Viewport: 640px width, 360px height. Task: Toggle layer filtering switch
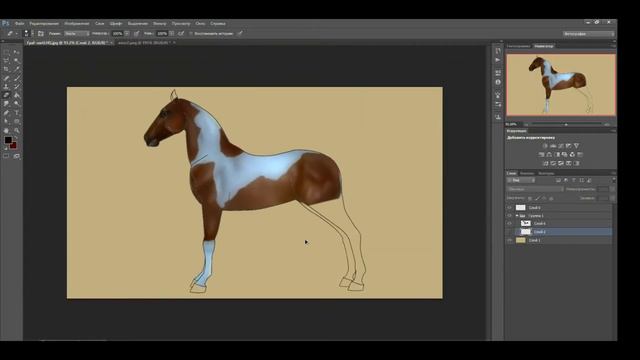pyautogui.click(x=613, y=180)
